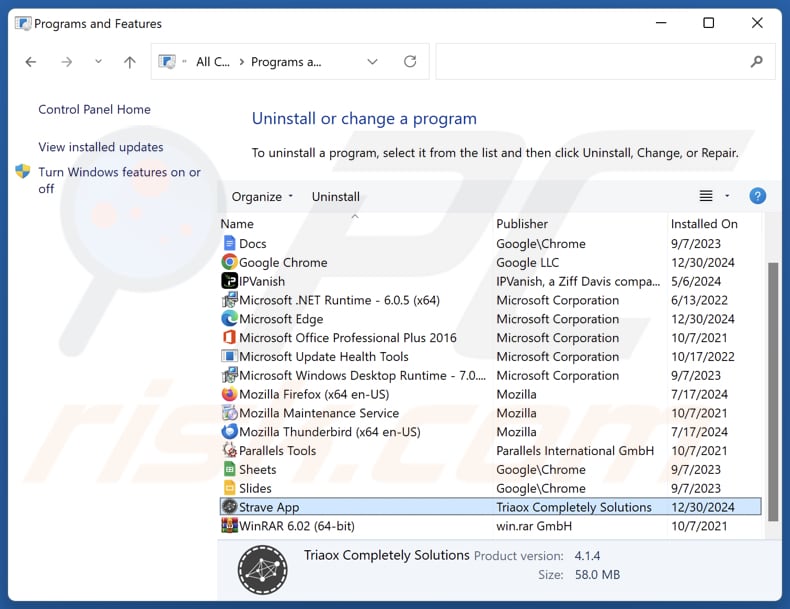Sort by the Installed On column header

coord(704,224)
